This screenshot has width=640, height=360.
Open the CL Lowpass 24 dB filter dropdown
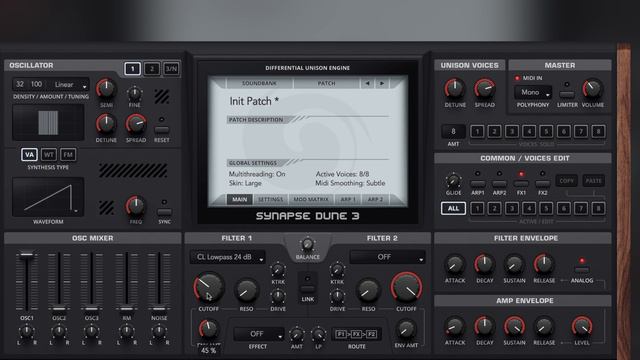click(227, 257)
